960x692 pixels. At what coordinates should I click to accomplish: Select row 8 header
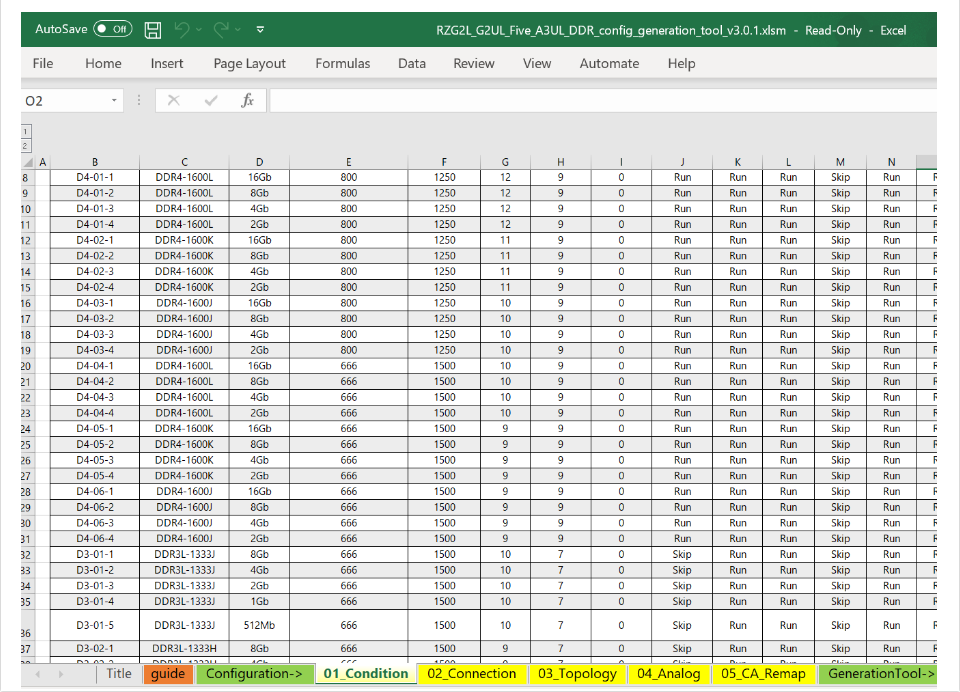tap(28, 178)
